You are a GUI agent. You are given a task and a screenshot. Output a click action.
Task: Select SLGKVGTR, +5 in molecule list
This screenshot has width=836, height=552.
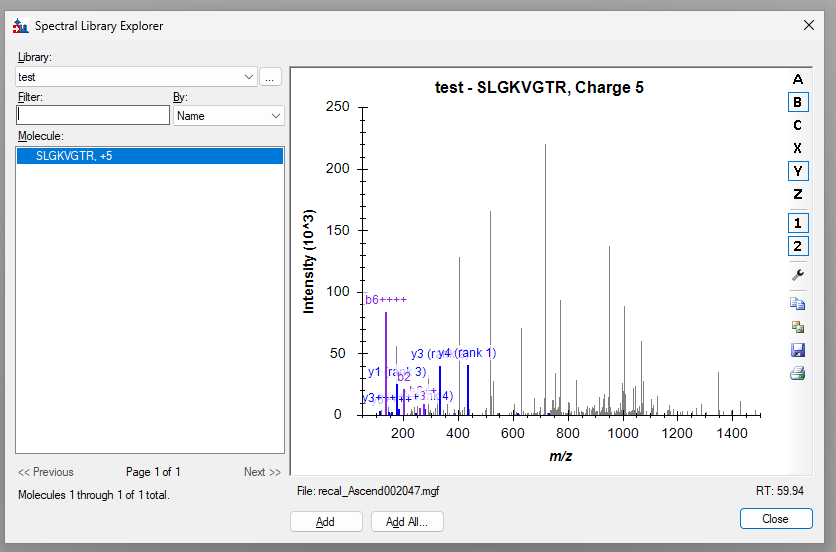pyautogui.click(x=74, y=156)
